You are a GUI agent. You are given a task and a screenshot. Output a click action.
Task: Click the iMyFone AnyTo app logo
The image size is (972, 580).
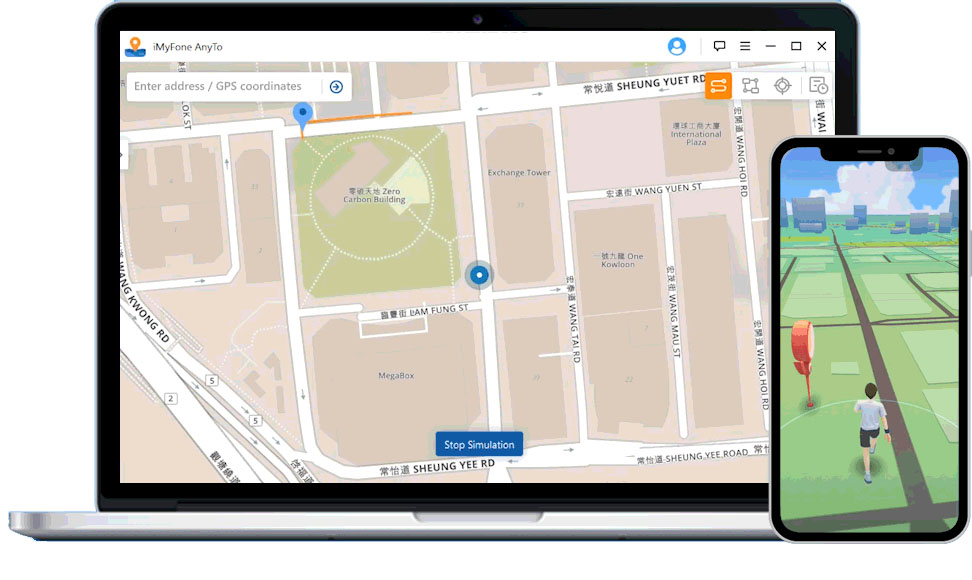pyautogui.click(x=135, y=46)
